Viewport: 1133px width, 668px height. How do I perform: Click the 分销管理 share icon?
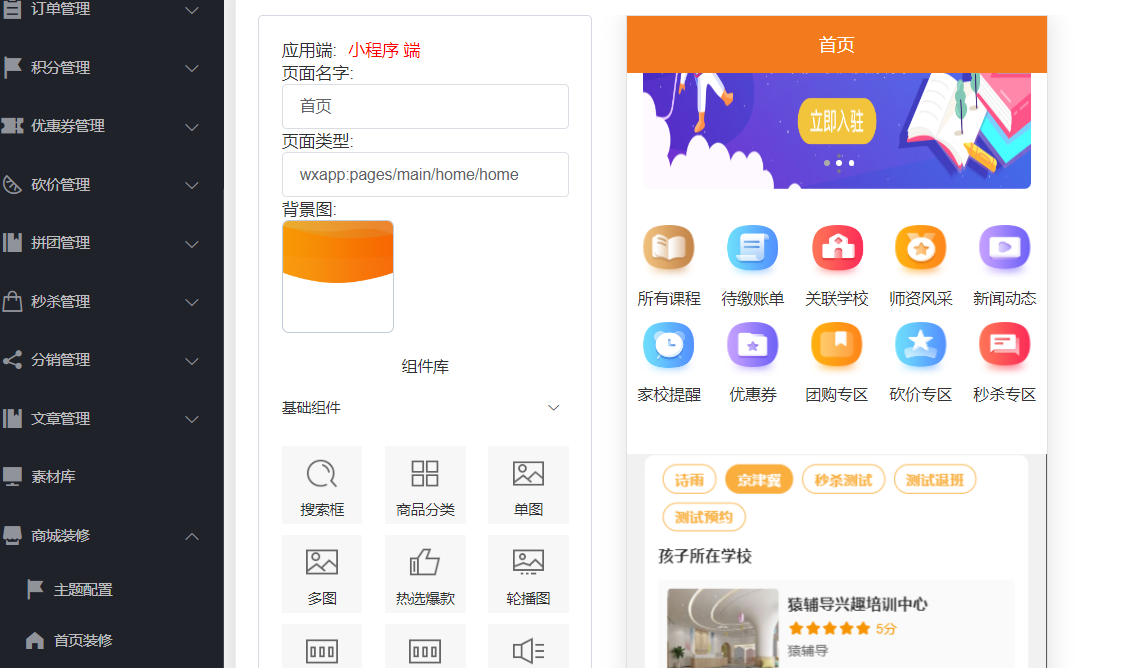pyautogui.click(x=12, y=359)
